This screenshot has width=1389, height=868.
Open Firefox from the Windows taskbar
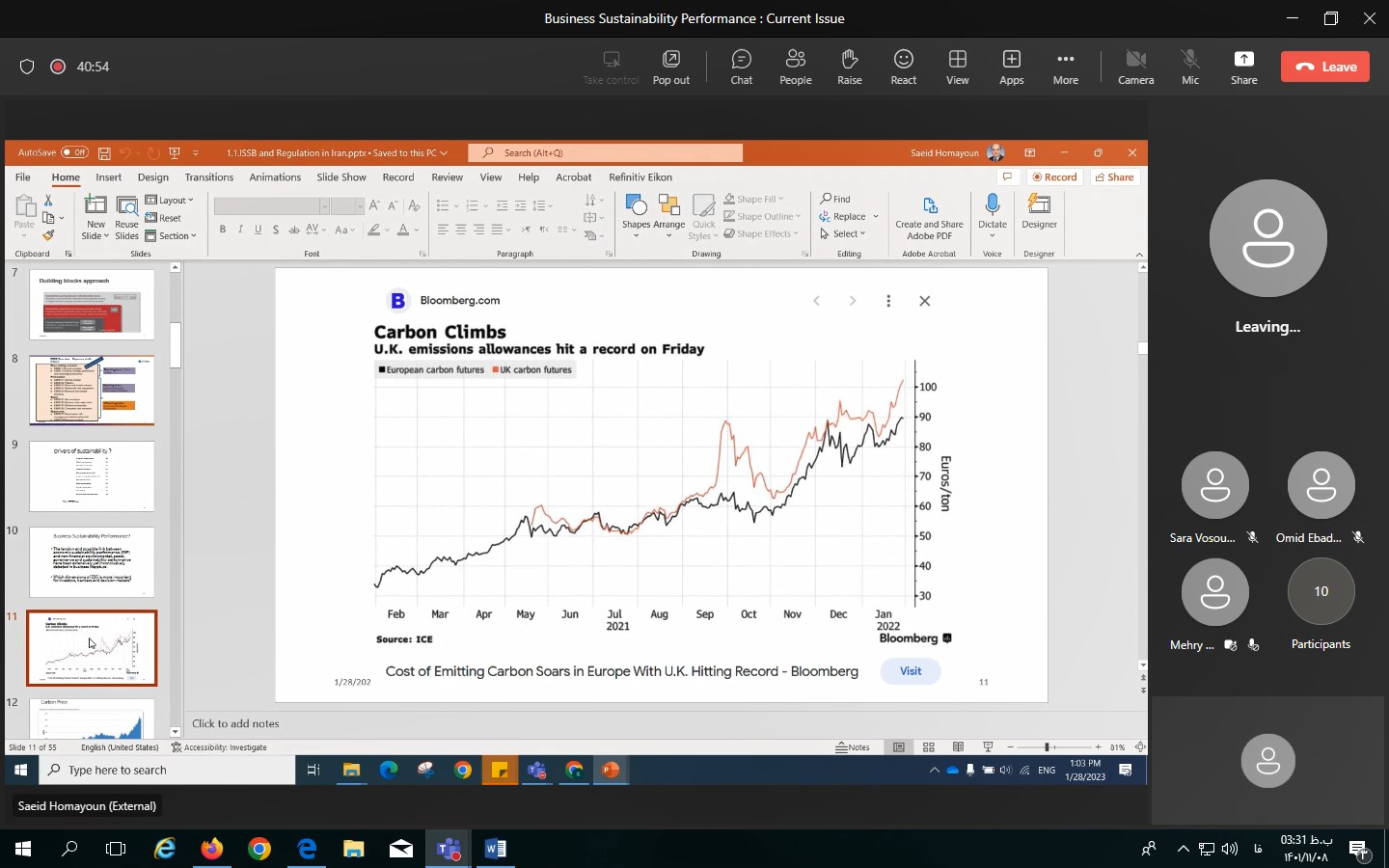(212, 849)
